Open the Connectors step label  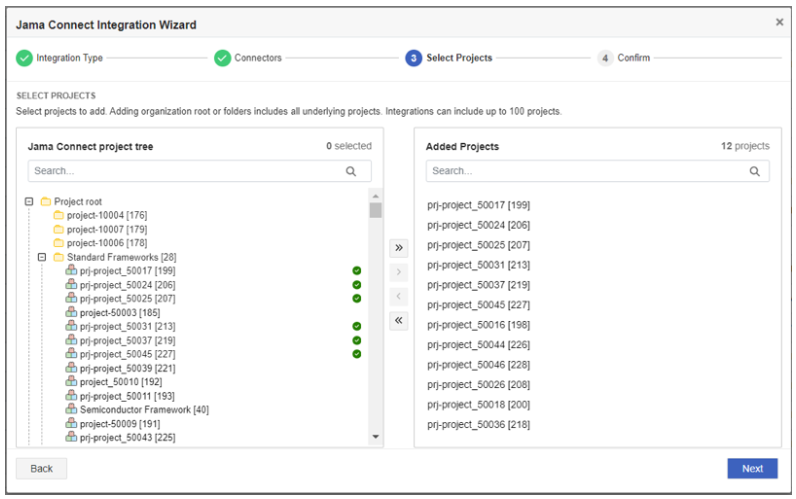pos(258,58)
